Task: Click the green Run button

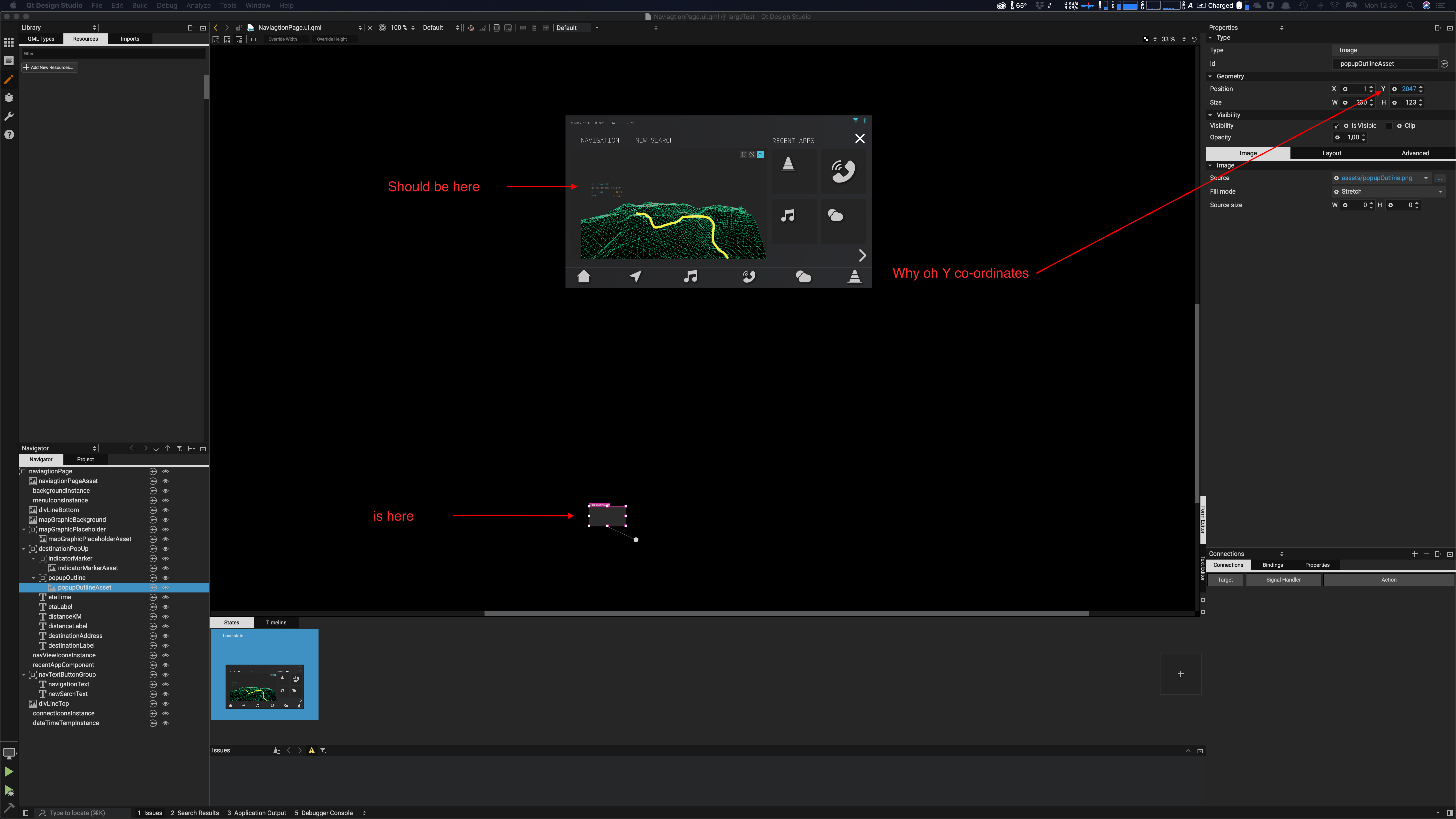Action: click(9, 772)
